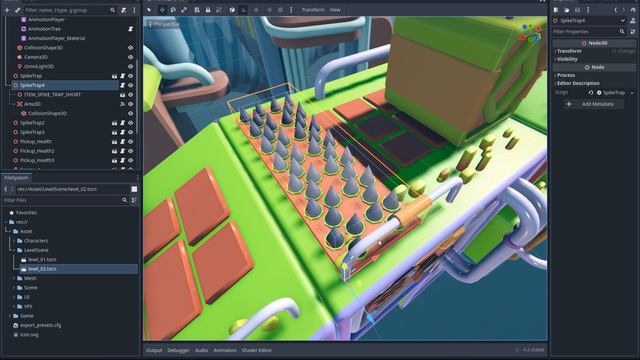
Task: Go to next object in Inspector history
Action: (623, 10)
